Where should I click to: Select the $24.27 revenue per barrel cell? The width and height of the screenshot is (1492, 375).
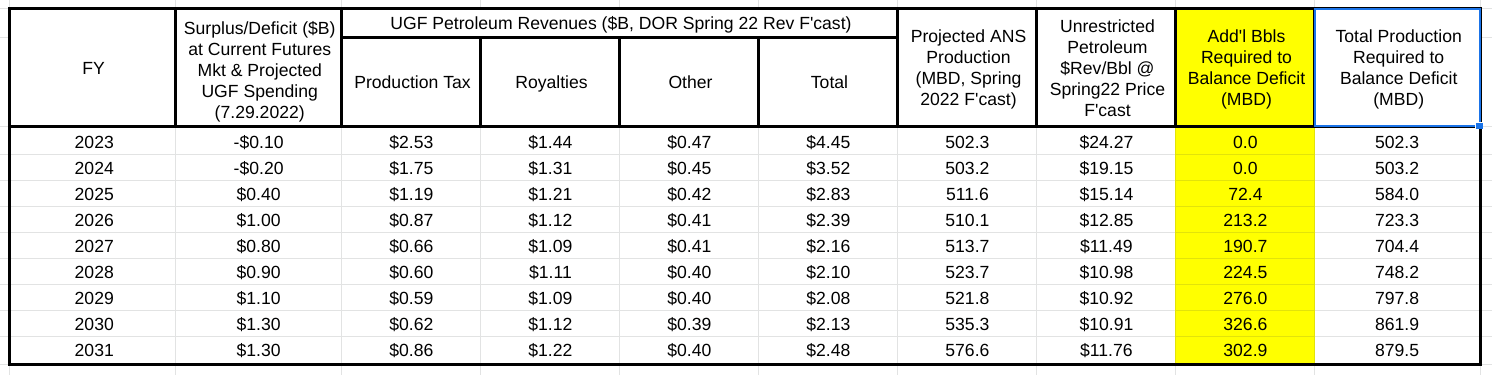click(x=1106, y=141)
